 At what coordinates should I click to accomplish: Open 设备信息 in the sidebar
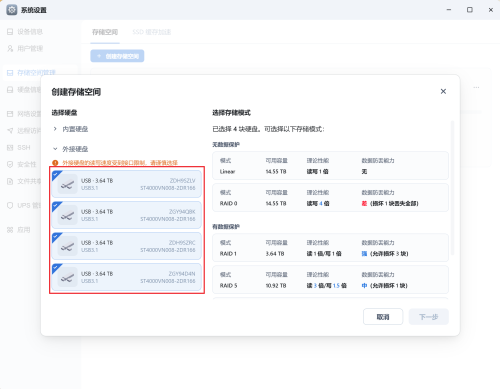click(25, 32)
